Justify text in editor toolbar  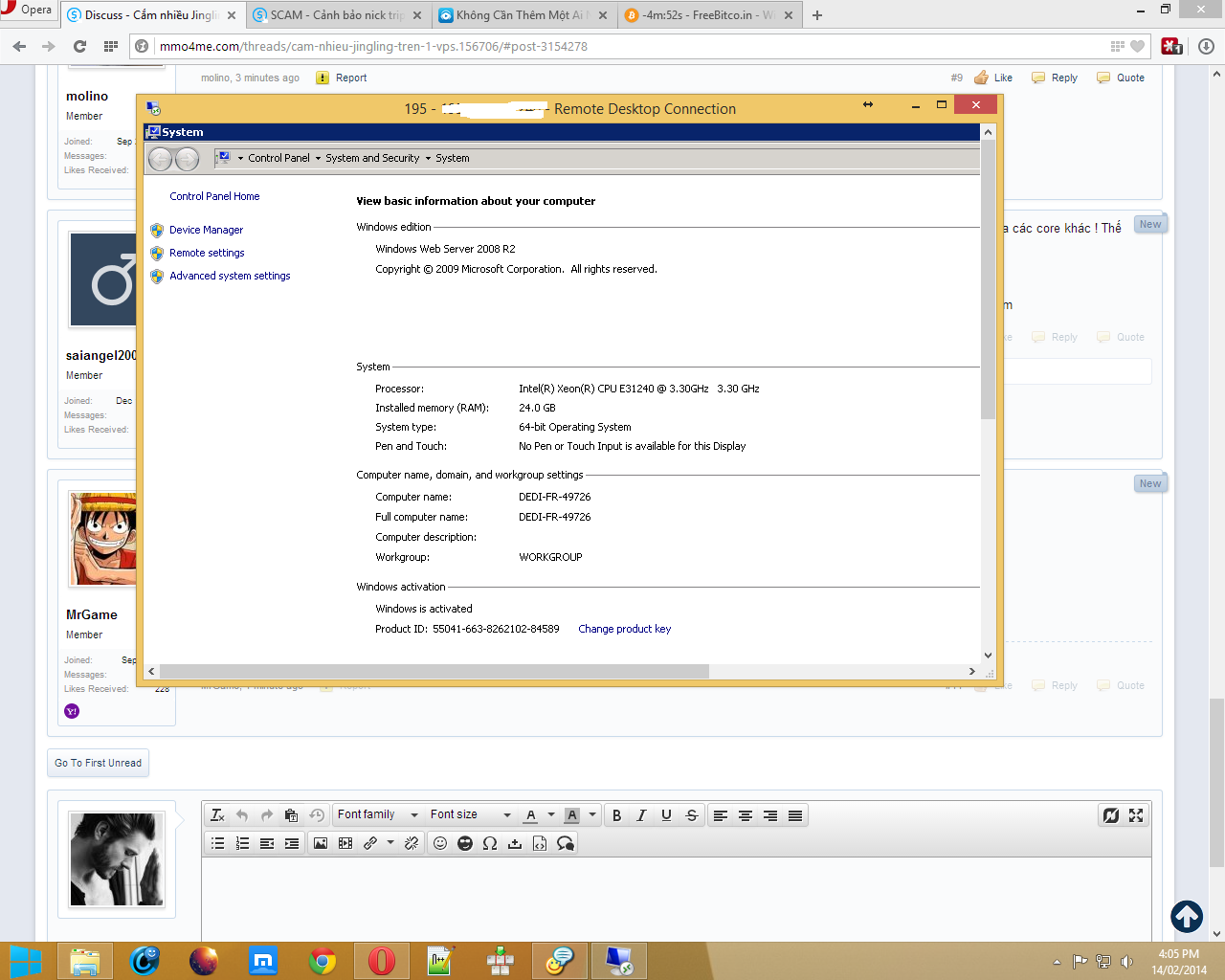click(795, 815)
